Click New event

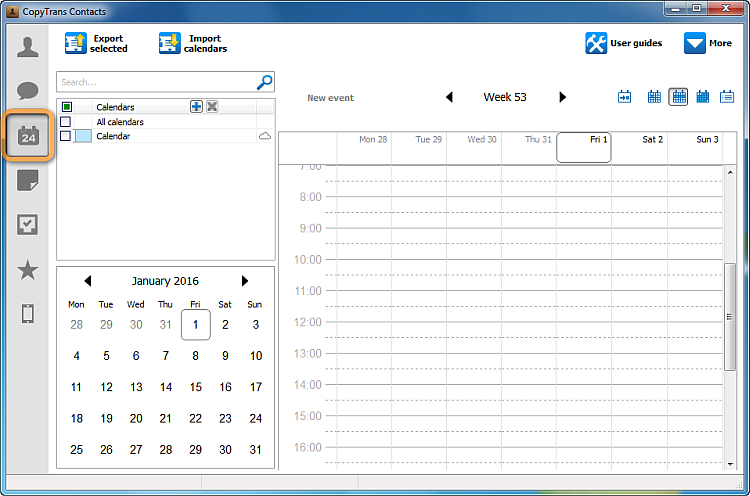tap(331, 98)
